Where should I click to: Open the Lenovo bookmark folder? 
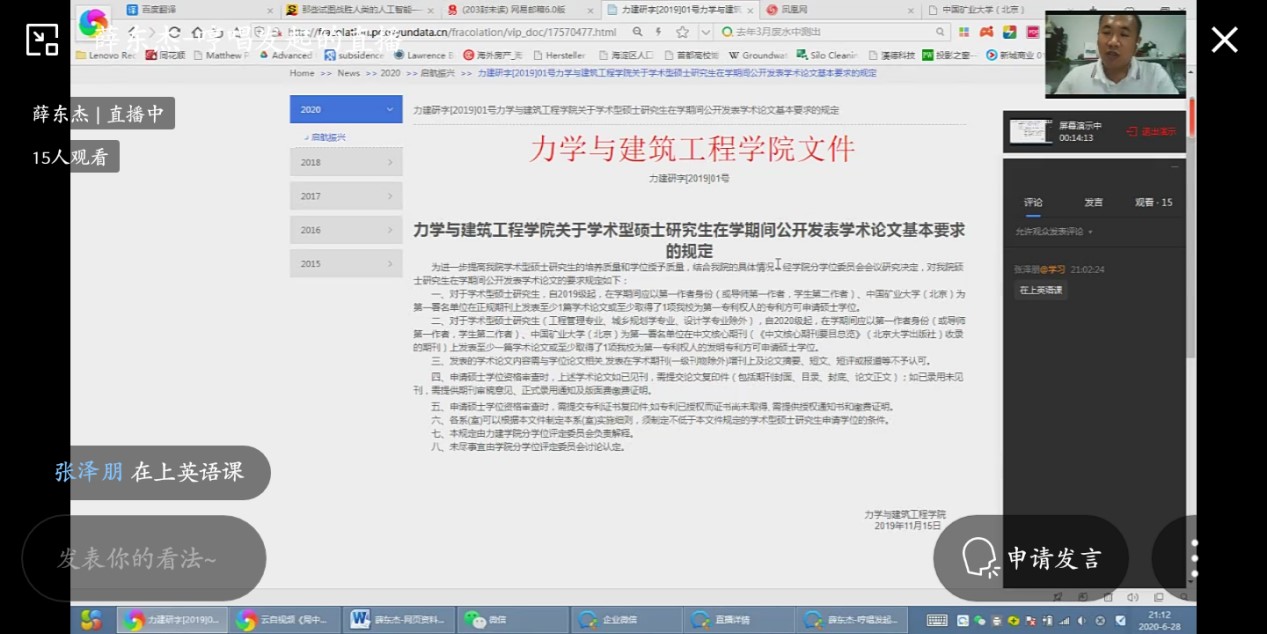click(106, 55)
